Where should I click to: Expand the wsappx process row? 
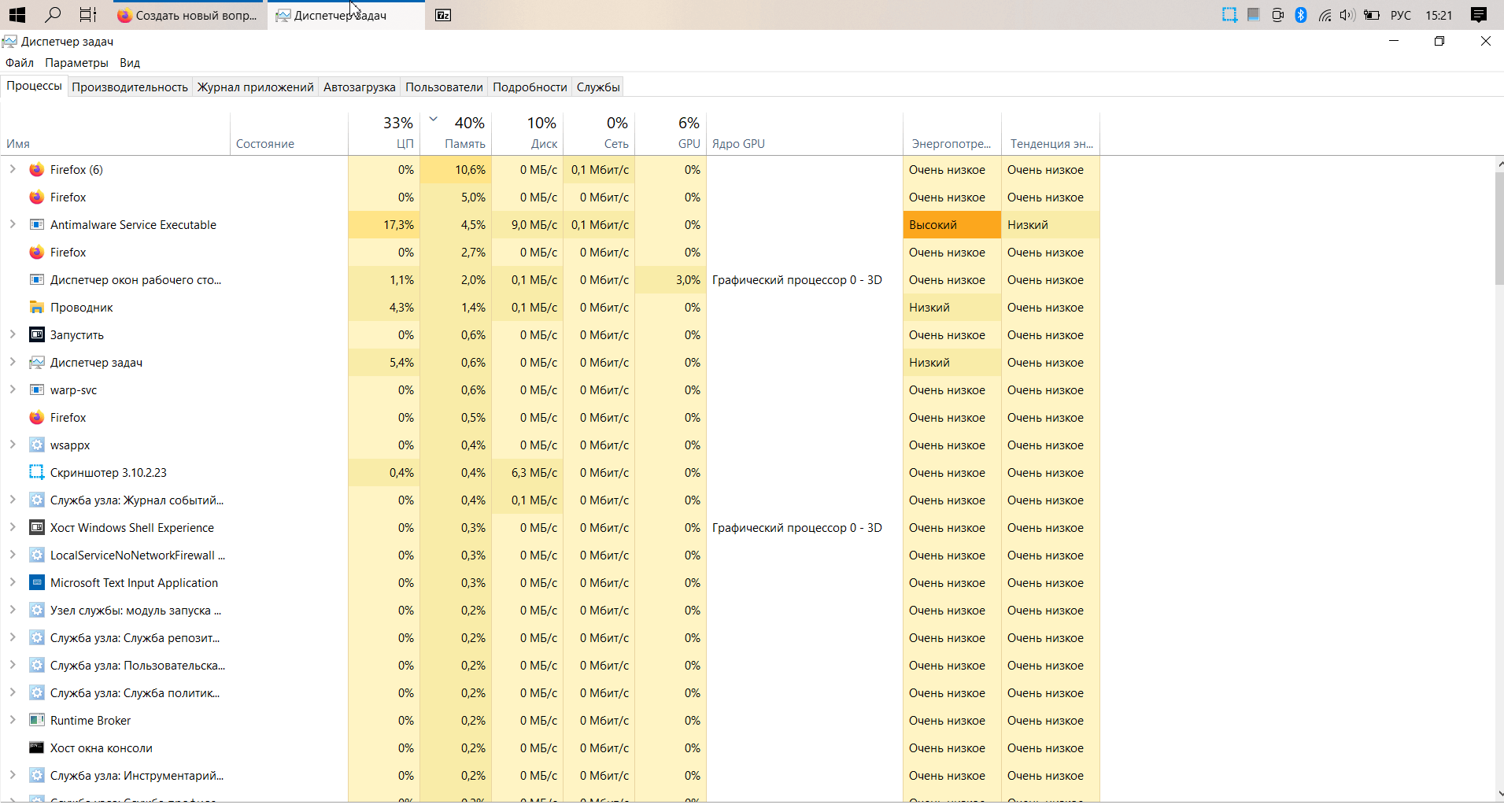pos(13,445)
